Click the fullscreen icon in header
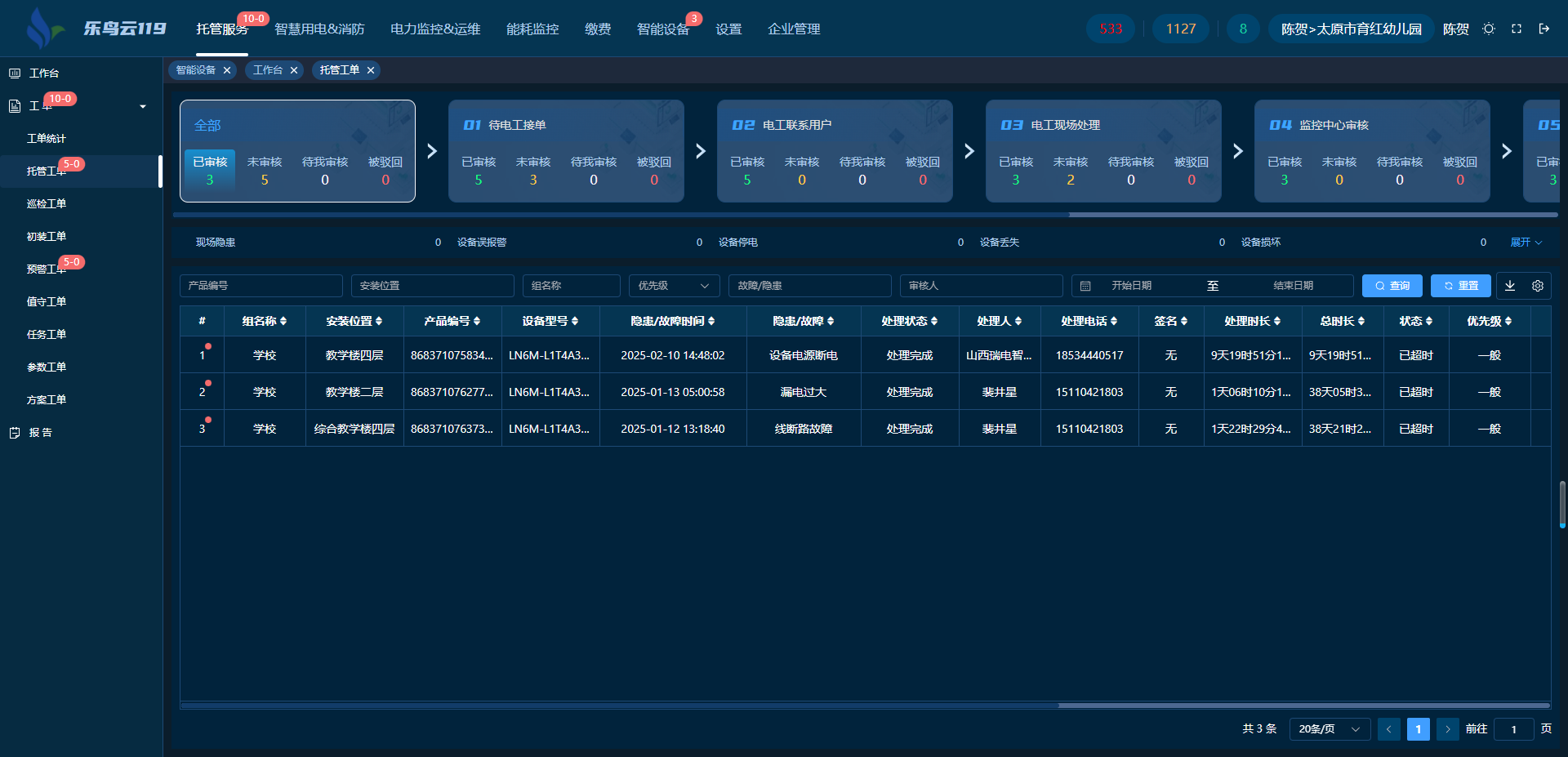 pos(1517,29)
